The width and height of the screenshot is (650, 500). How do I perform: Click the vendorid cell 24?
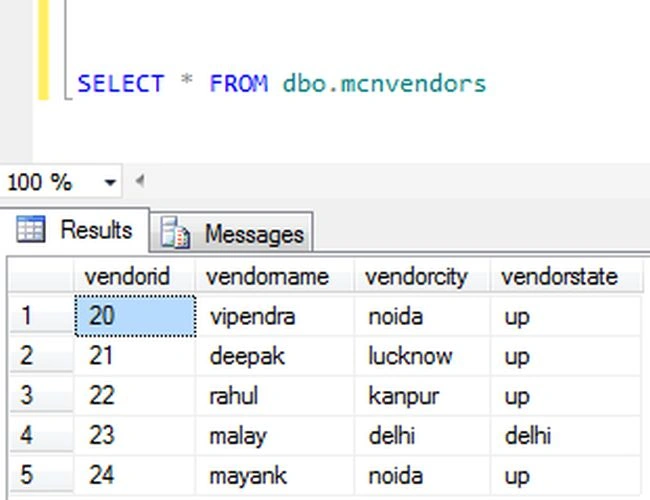135,475
